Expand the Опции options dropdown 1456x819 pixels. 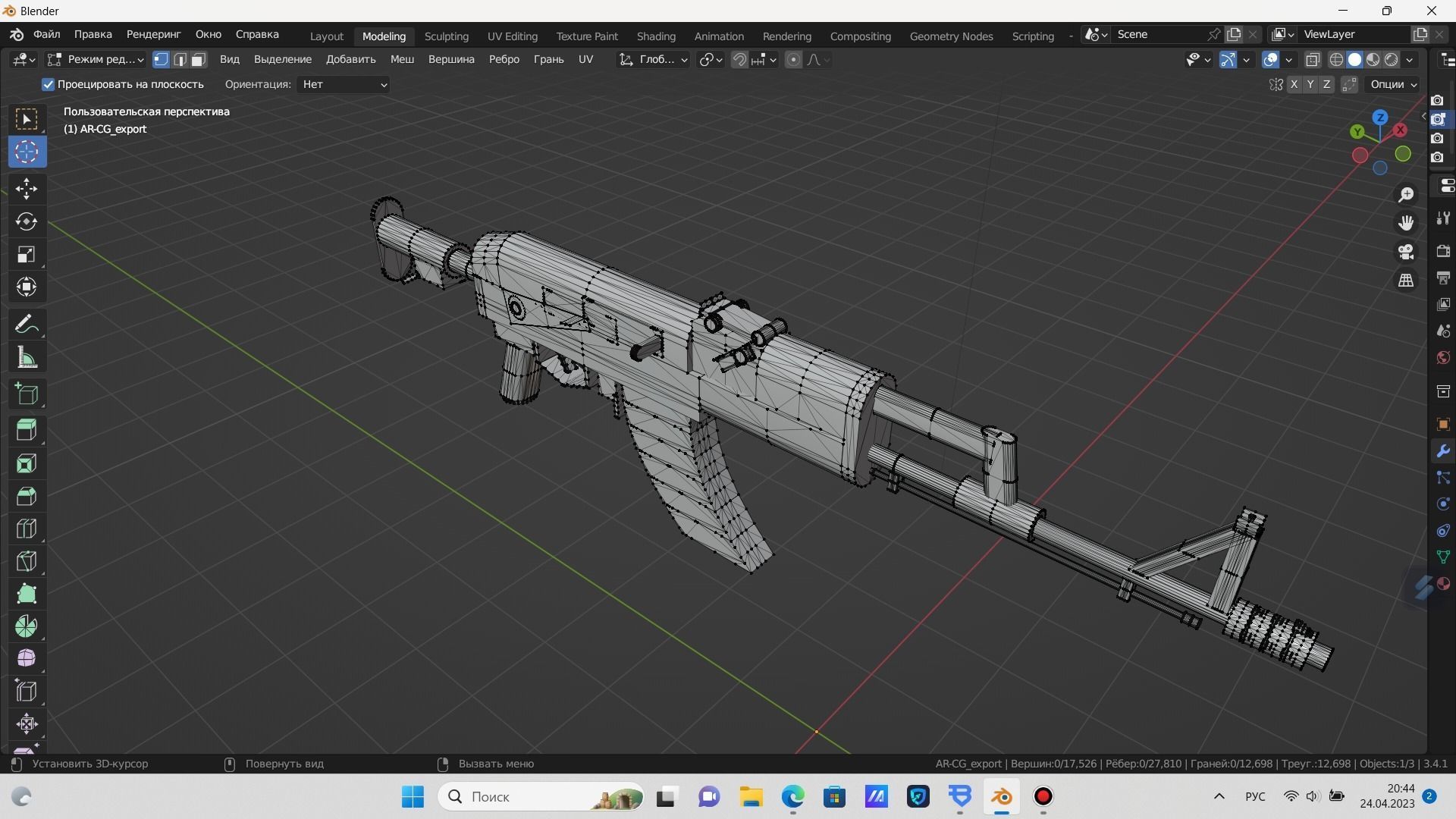click(1394, 84)
